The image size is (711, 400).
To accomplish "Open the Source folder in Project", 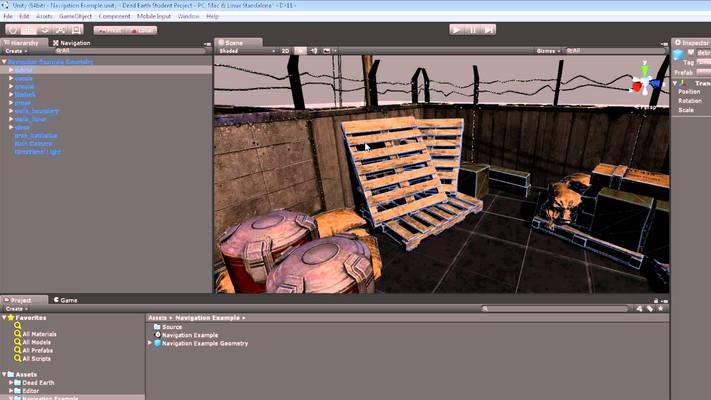I will pyautogui.click(x=168, y=327).
